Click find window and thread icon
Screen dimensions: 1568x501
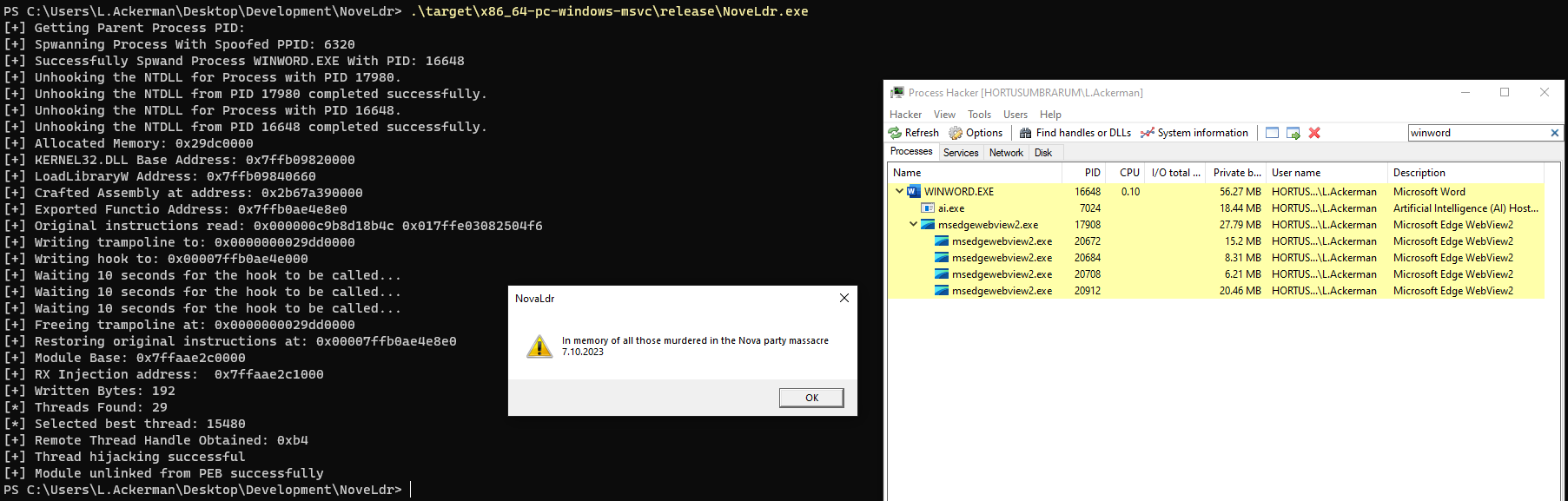[1293, 133]
